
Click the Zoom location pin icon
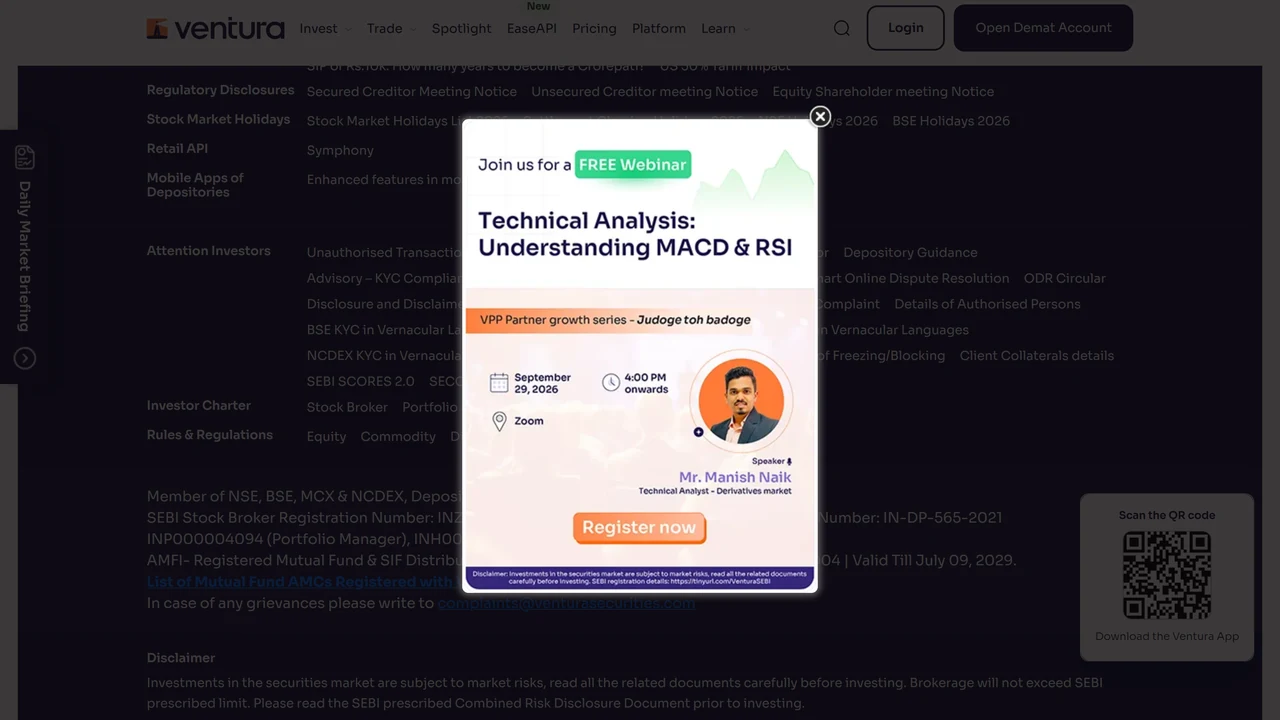499,421
